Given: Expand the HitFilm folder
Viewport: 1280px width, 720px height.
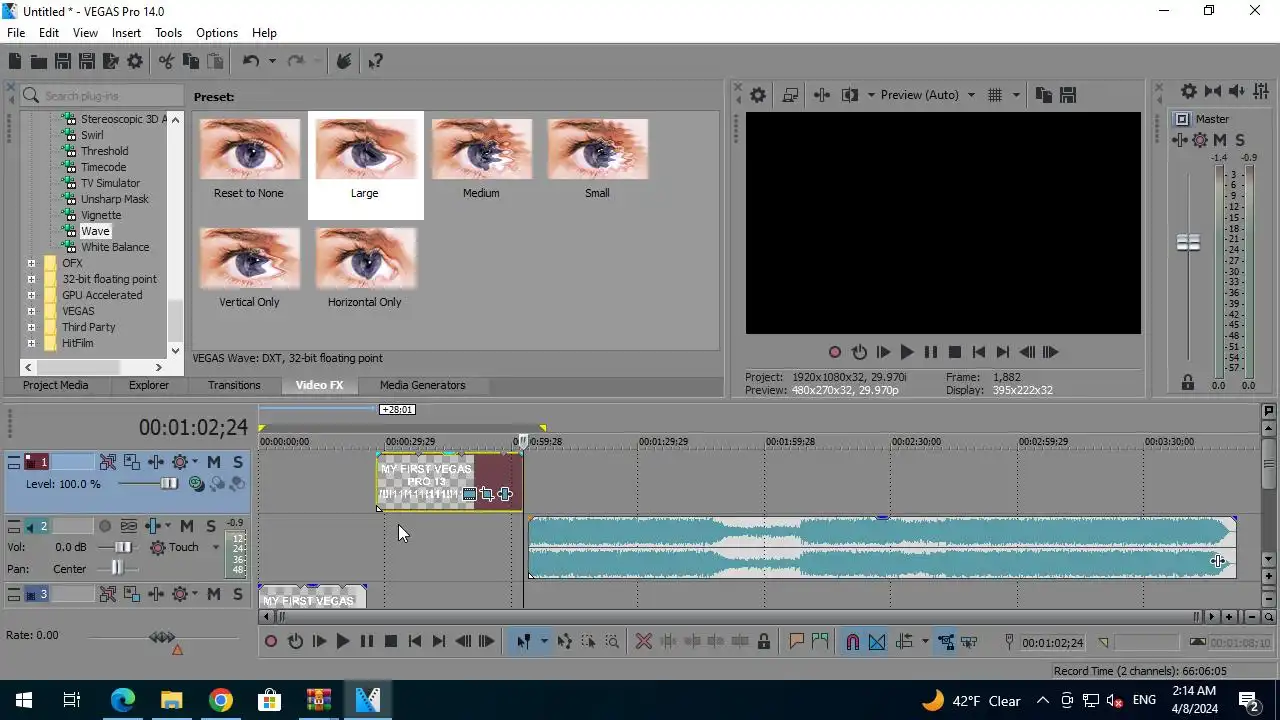Looking at the screenshot, I should point(31,343).
